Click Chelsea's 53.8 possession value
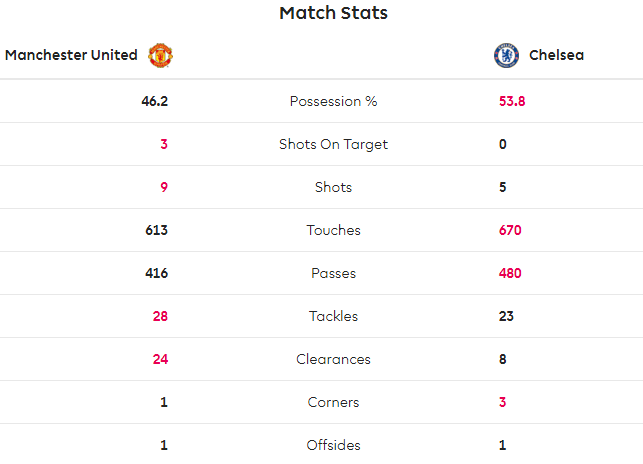The width and height of the screenshot is (643, 464). [x=512, y=101]
